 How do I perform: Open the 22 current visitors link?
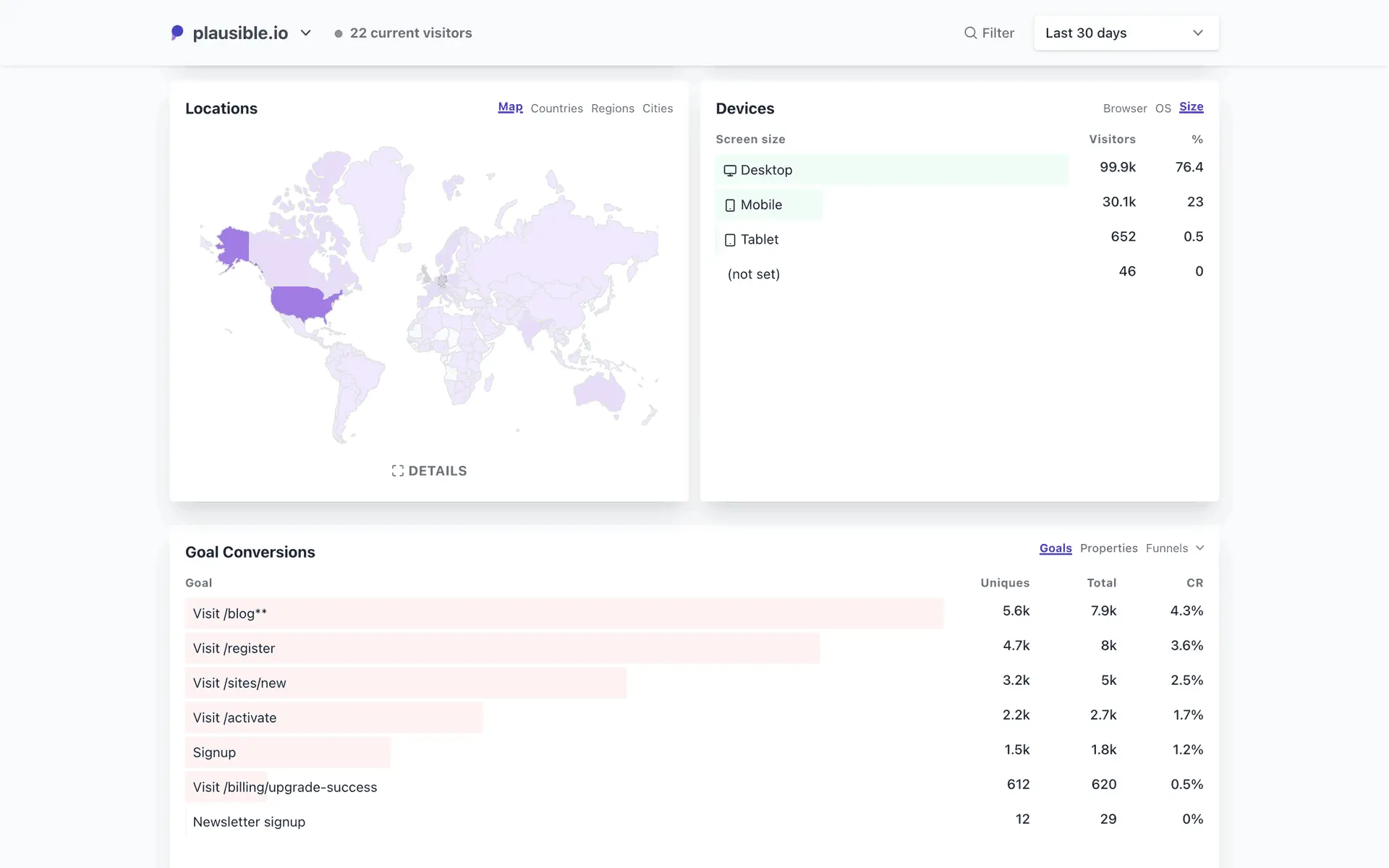410,33
